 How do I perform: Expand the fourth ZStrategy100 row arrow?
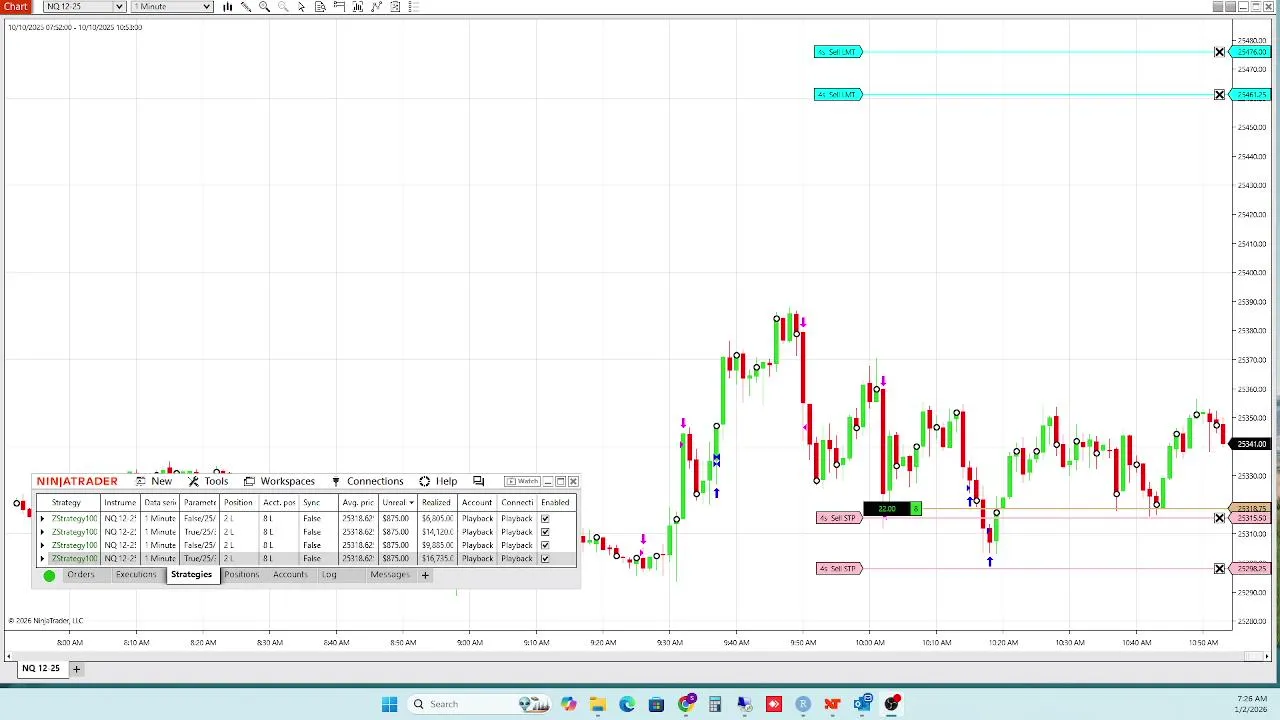pos(42,558)
